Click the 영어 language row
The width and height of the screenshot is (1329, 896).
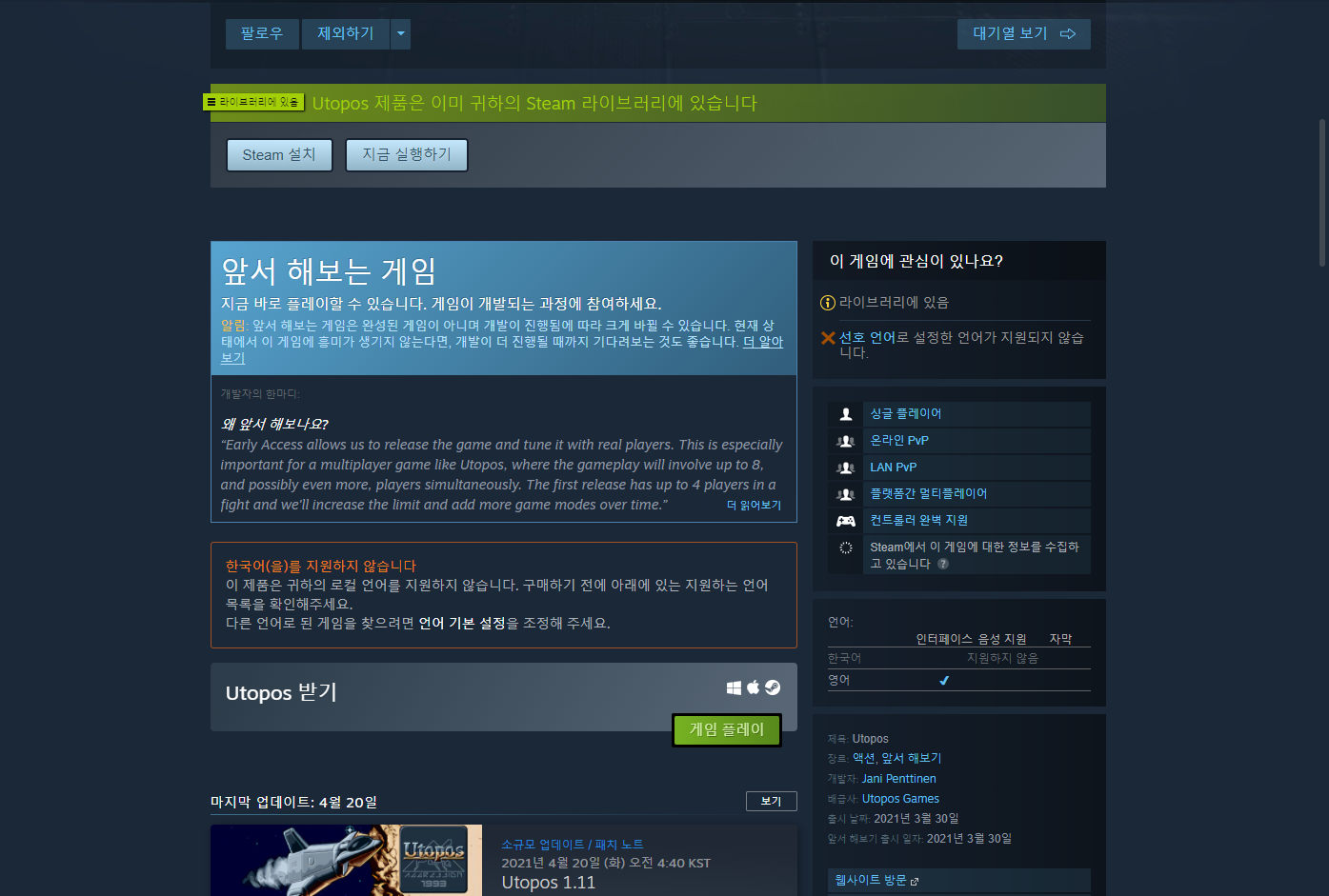coord(959,680)
